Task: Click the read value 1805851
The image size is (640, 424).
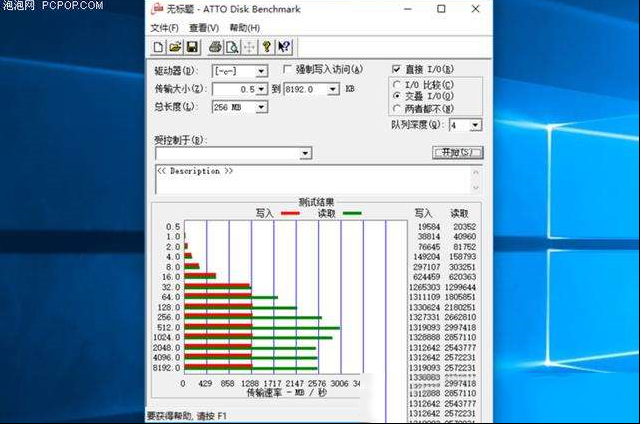Action: point(460,297)
